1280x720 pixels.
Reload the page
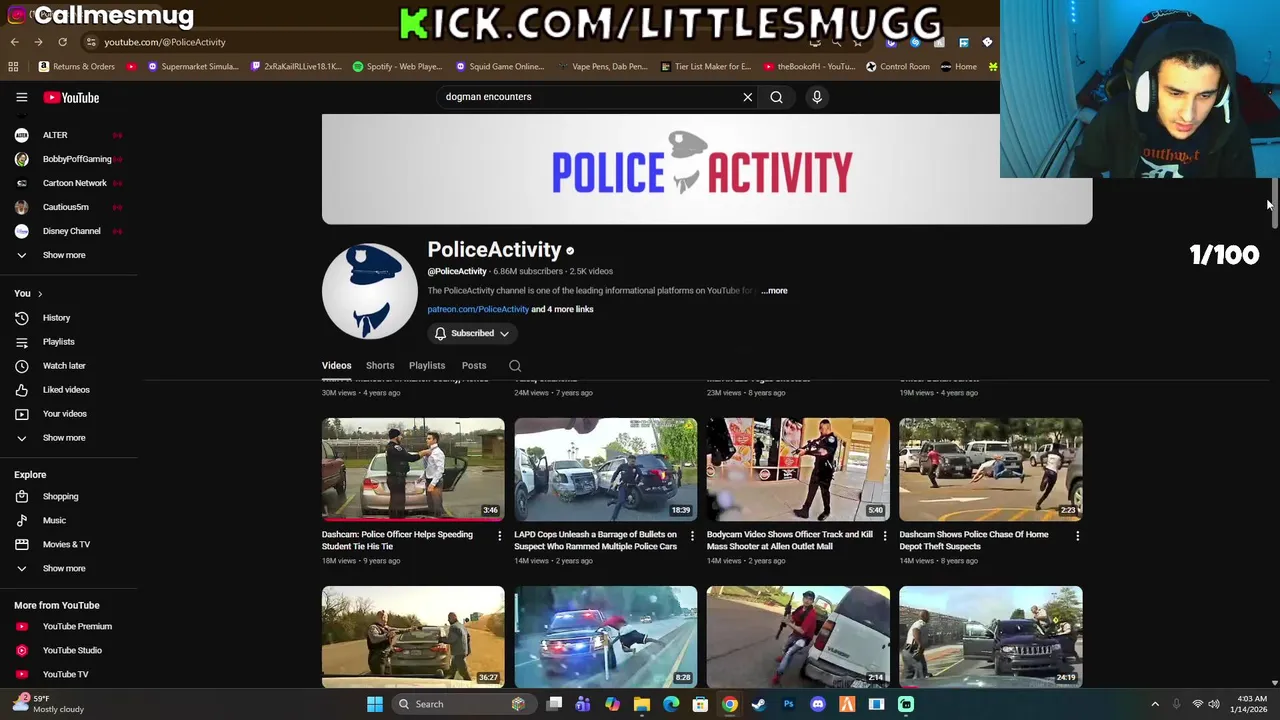point(62,42)
